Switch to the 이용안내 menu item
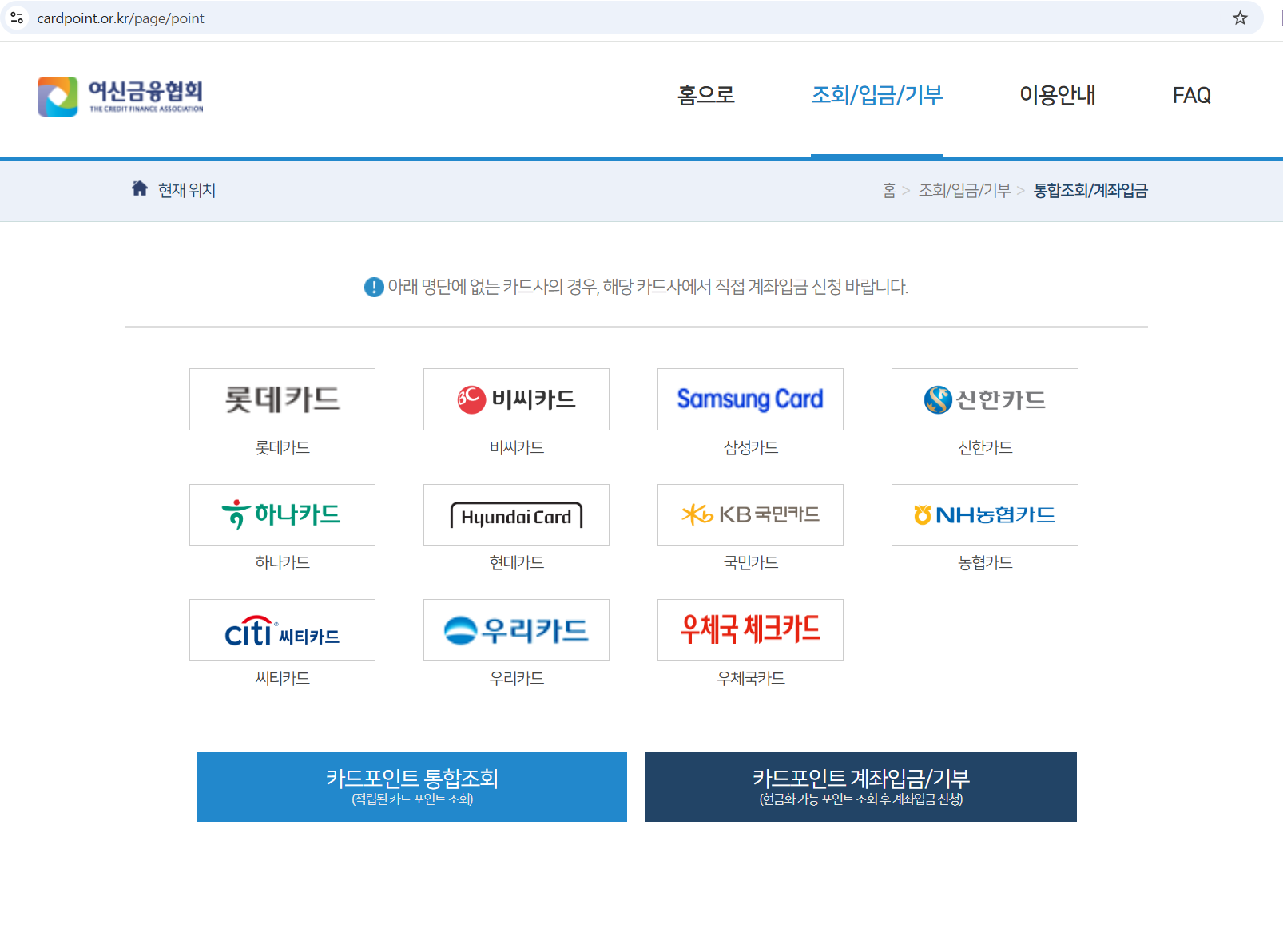The width and height of the screenshot is (1283, 952). pos(1058,95)
